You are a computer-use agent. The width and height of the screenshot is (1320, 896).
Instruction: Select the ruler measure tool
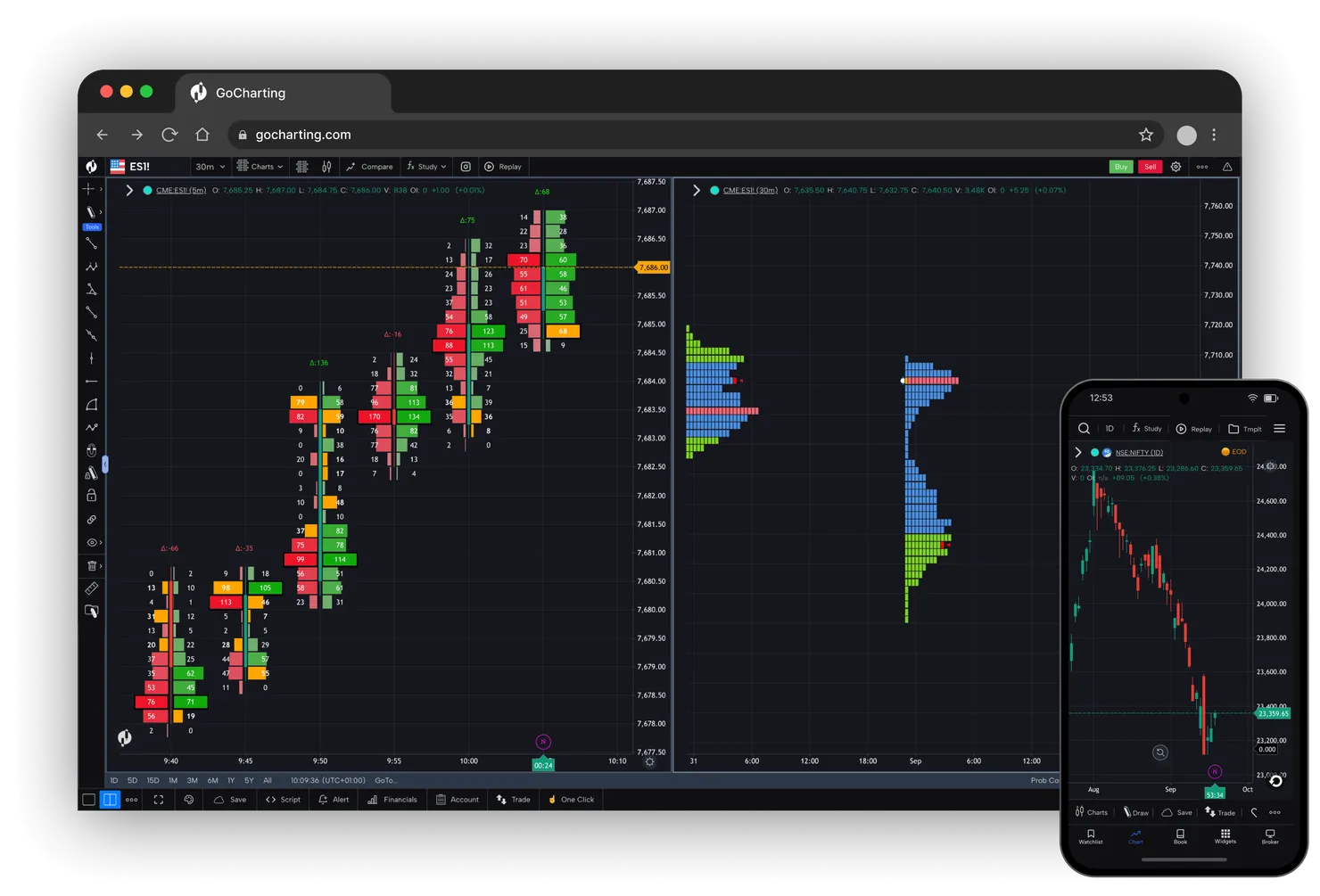[91, 588]
